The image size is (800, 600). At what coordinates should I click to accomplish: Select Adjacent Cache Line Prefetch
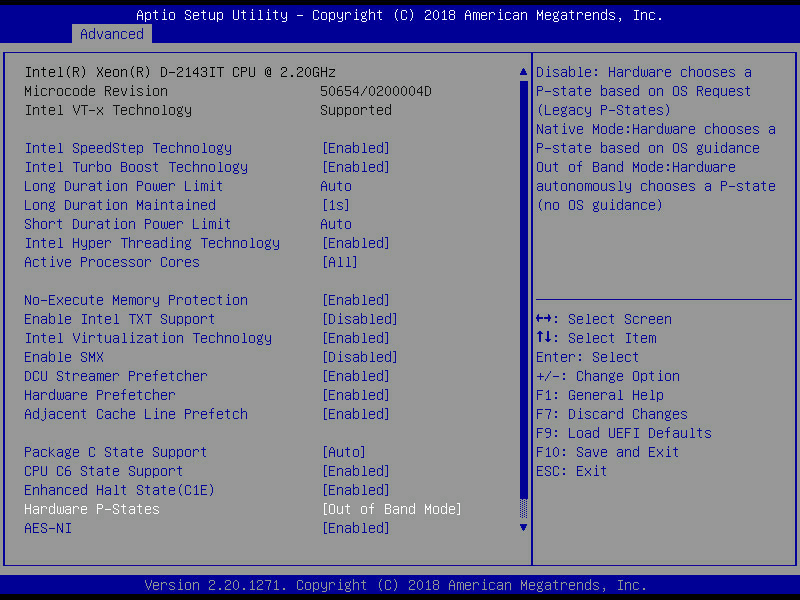[136, 414]
